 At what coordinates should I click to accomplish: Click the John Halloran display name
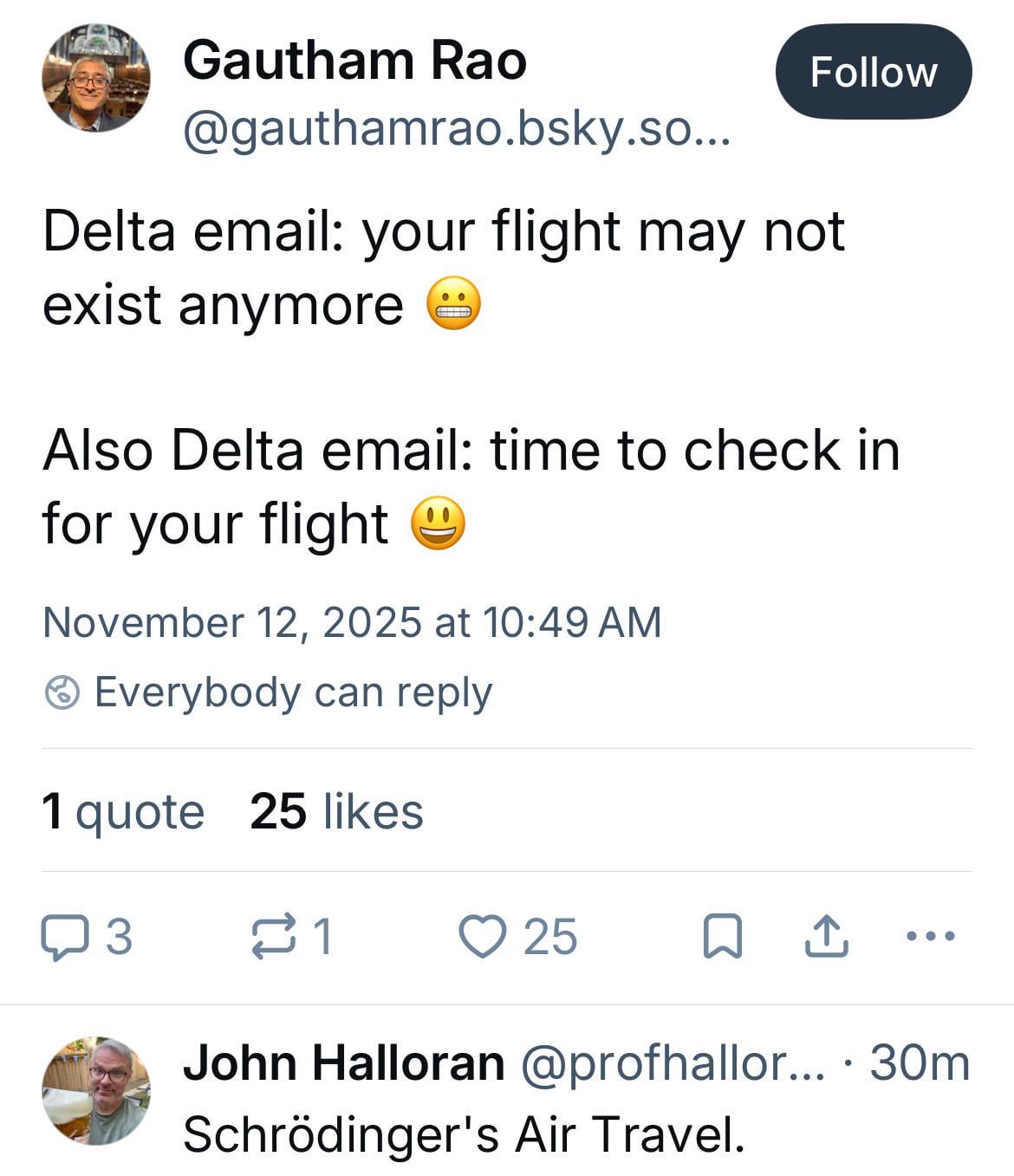click(343, 1062)
